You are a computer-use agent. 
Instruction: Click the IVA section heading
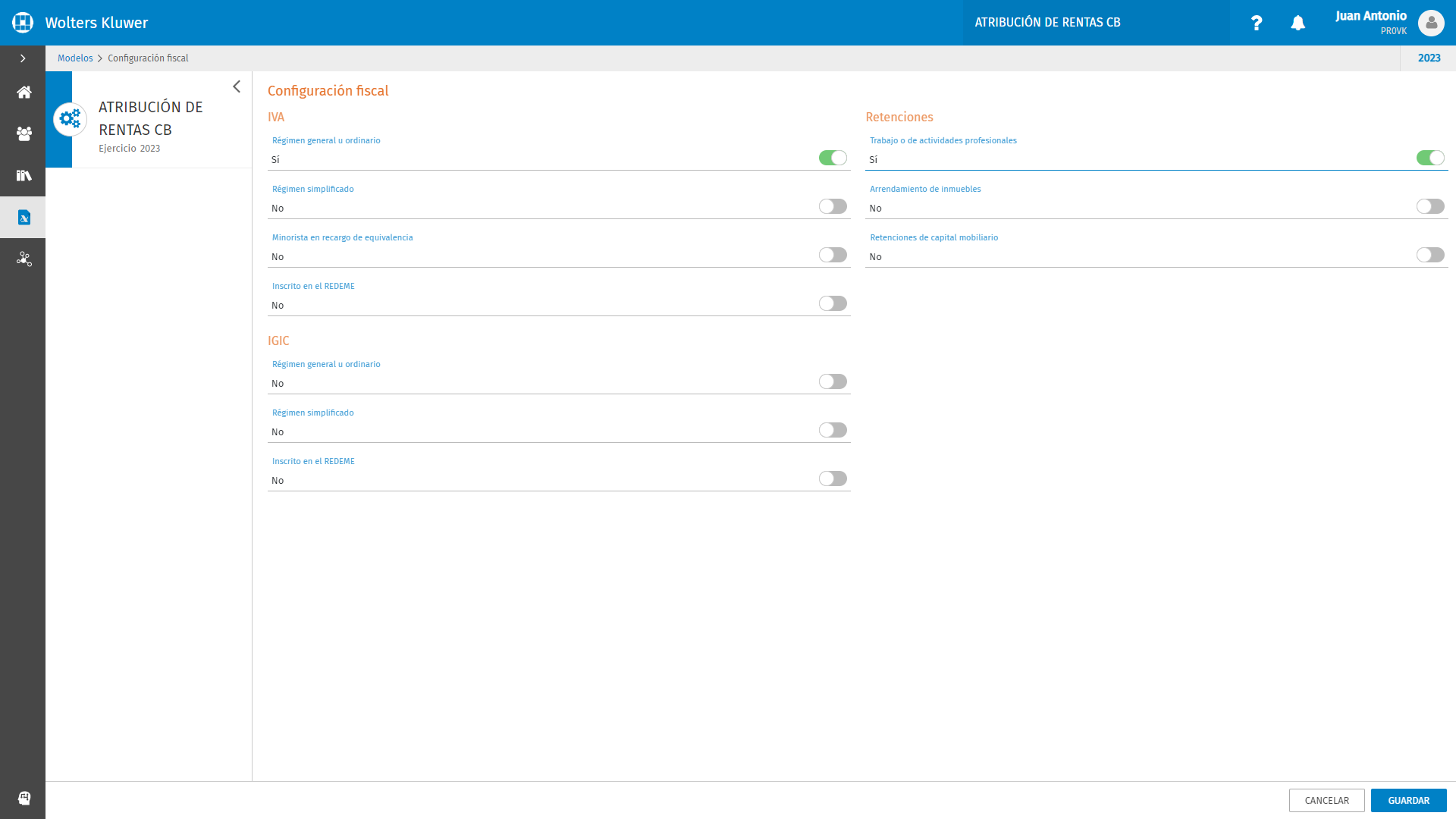point(276,117)
